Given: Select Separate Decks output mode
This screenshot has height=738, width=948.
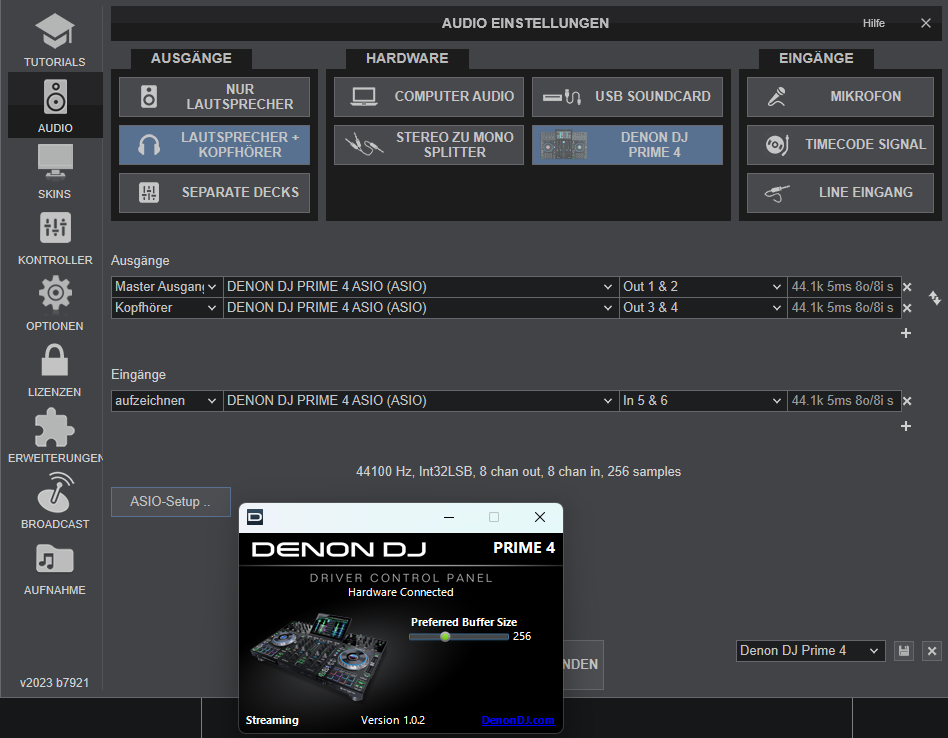Looking at the screenshot, I should pos(215,193).
